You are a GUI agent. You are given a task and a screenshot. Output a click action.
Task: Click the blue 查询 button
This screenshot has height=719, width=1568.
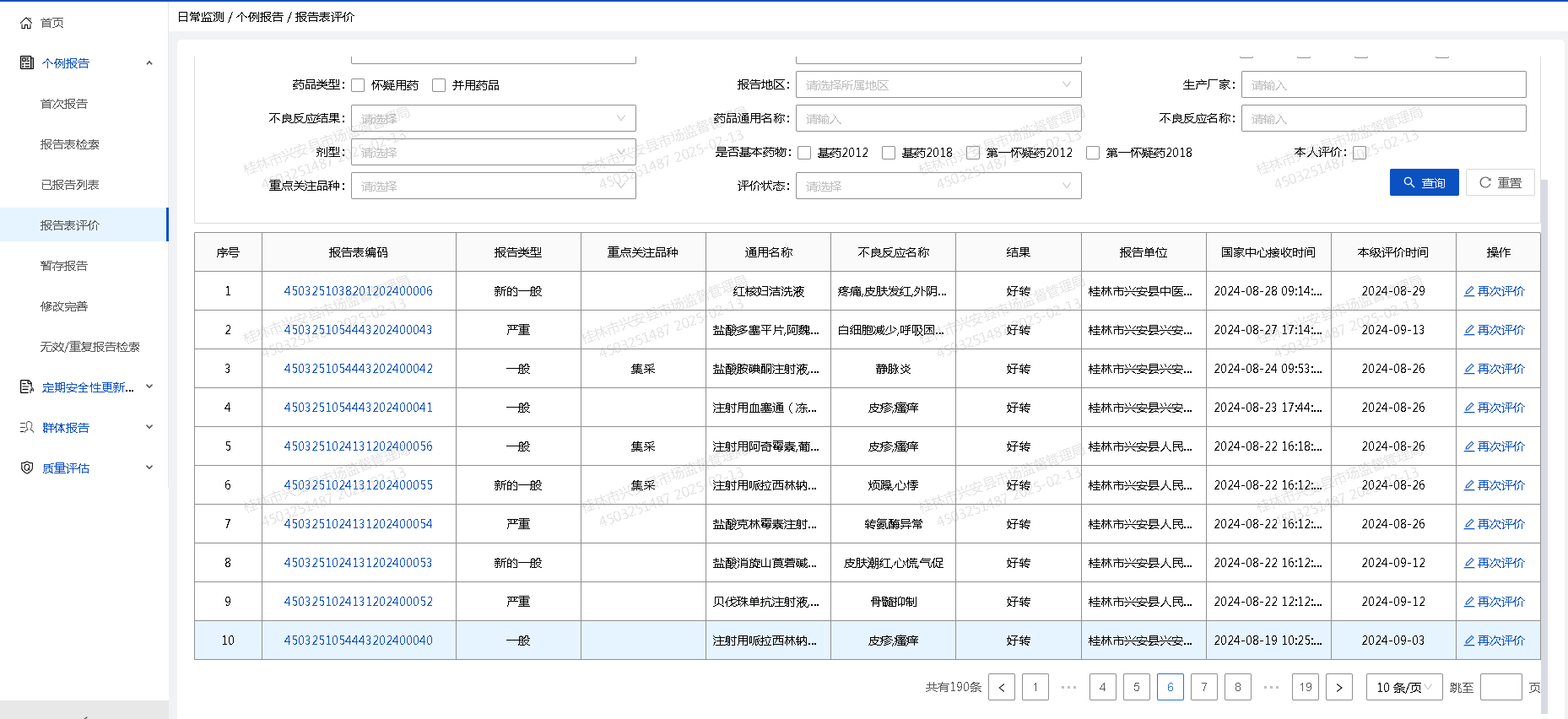click(1424, 182)
